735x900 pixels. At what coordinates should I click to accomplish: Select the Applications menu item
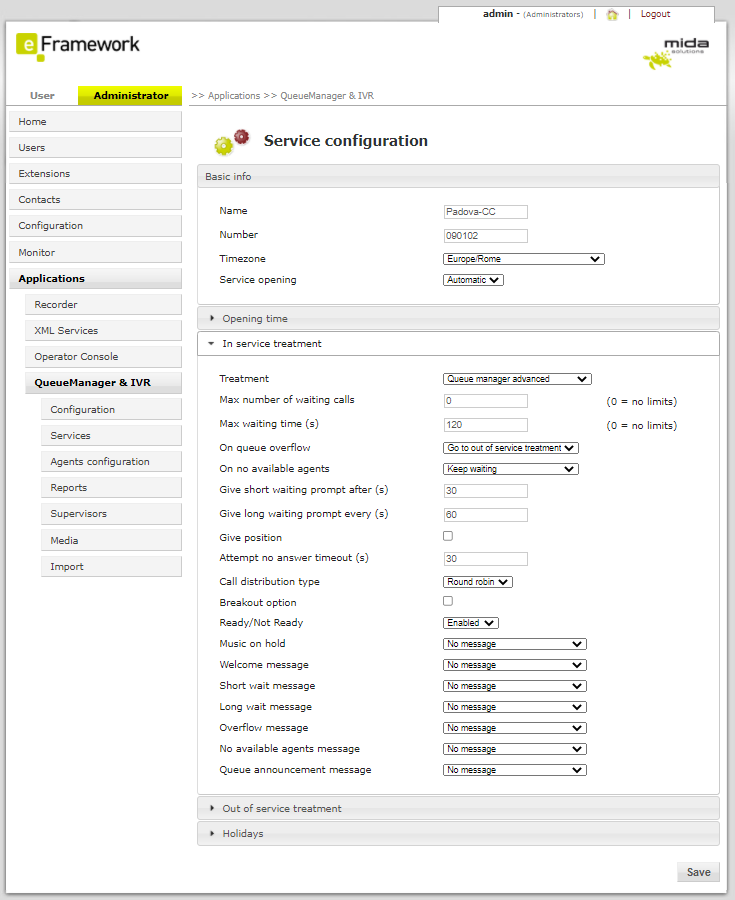pyautogui.click(x=95, y=278)
